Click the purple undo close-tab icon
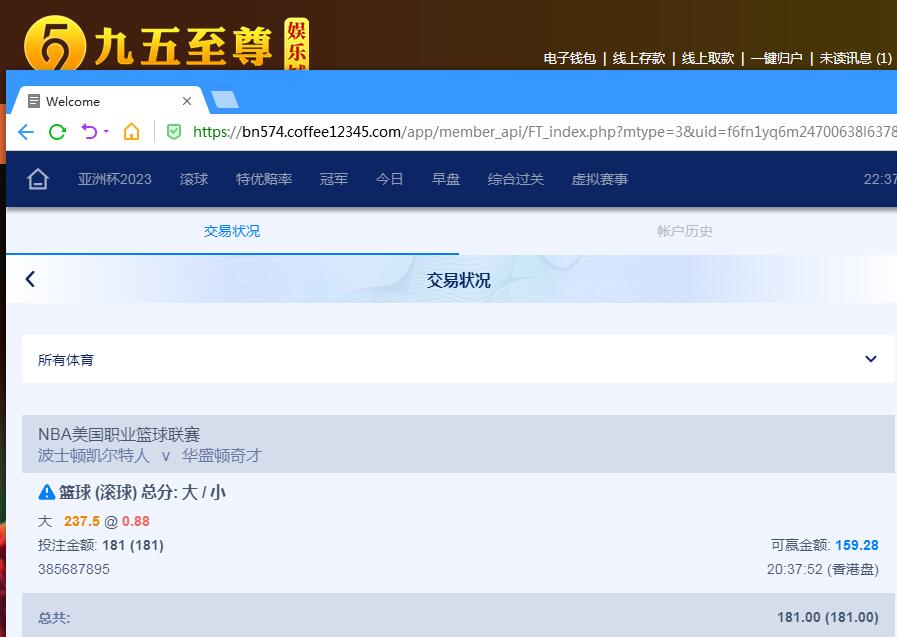This screenshot has width=897, height=637. (x=89, y=132)
